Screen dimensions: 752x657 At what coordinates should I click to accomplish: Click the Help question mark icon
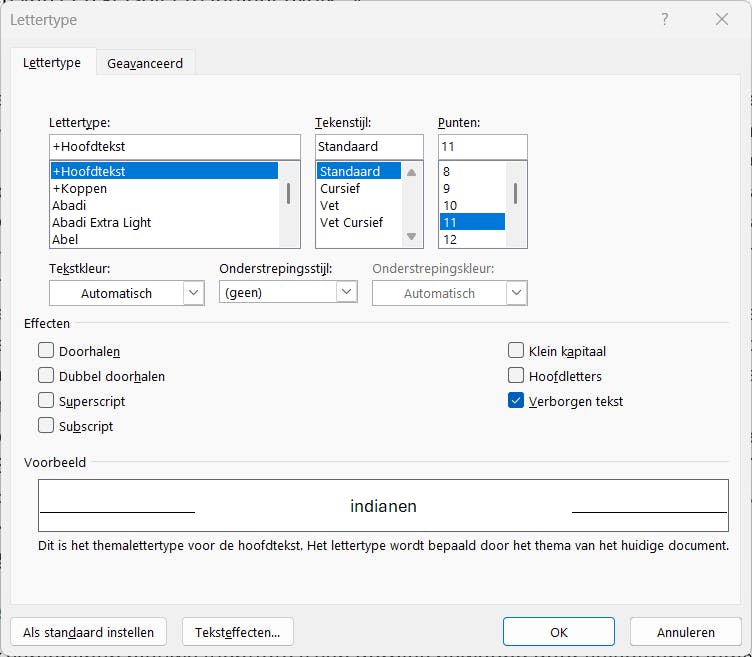[665, 20]
